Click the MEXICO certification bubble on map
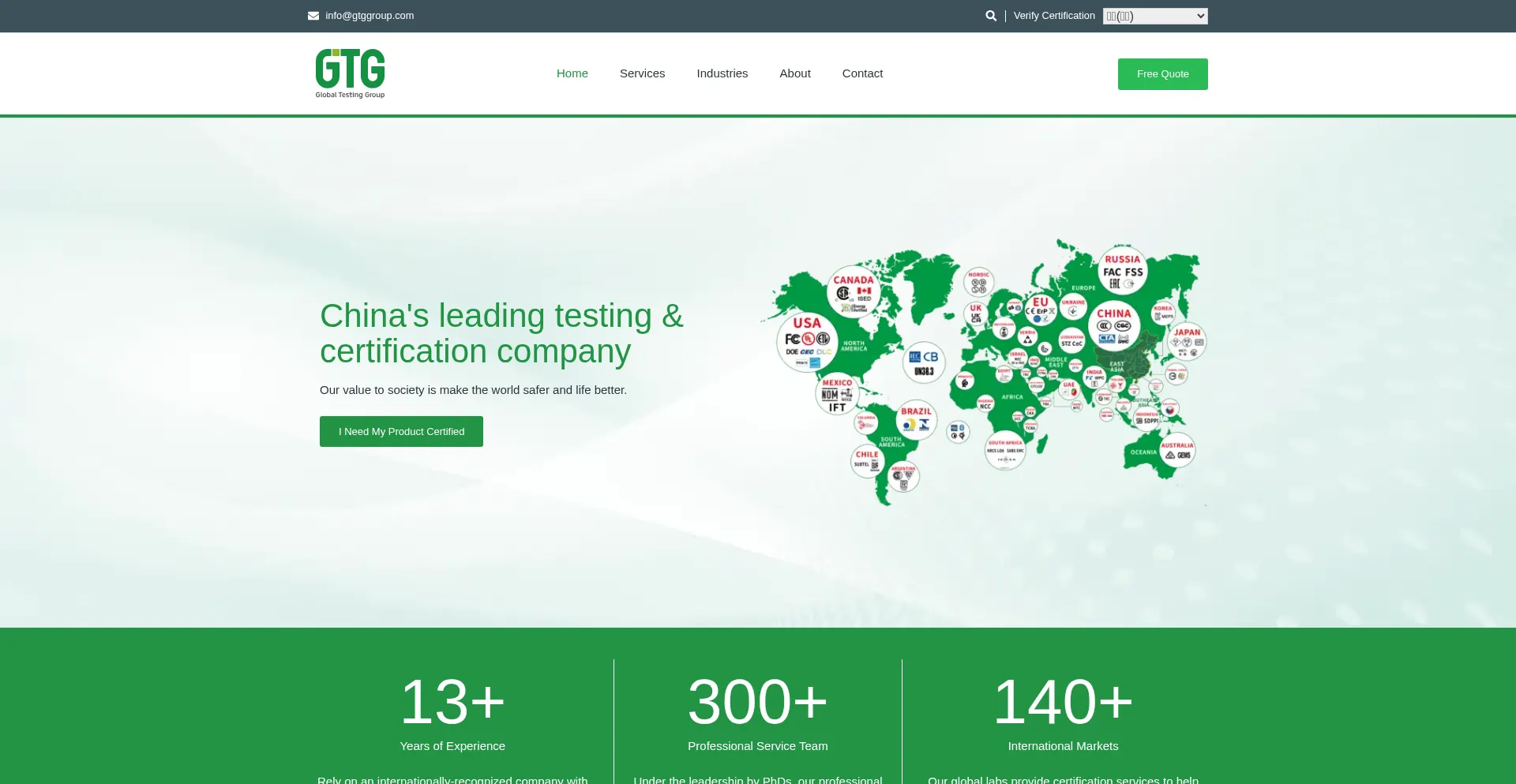This screenshot has height=784, width=1516. point(837,394)
